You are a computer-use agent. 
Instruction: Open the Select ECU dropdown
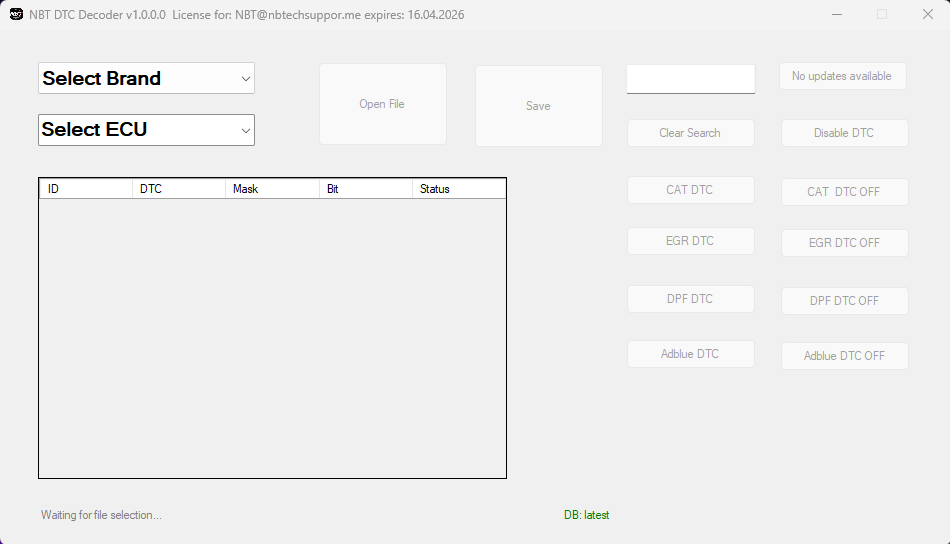click(x=146, y=130)
